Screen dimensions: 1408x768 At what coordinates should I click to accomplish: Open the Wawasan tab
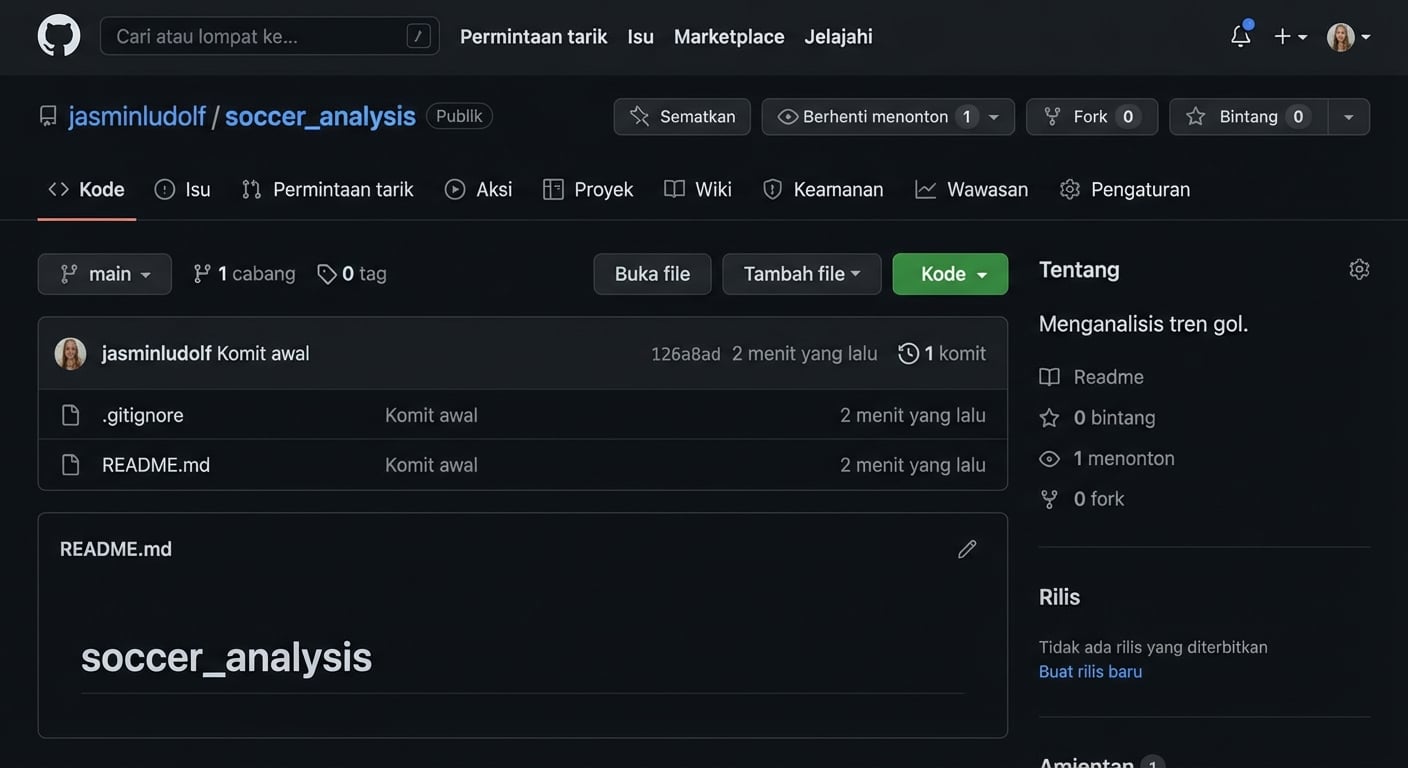(972, 189)
